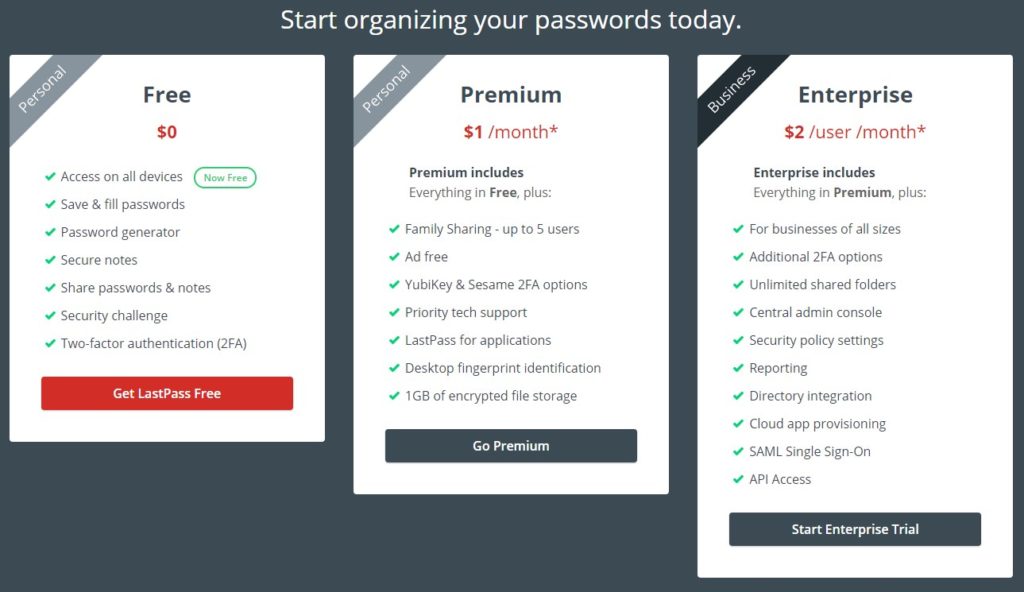Screen dimensions: 1024x592
Task: Click the Business ribbon on Enterprise plan
Action: (731, 89)
